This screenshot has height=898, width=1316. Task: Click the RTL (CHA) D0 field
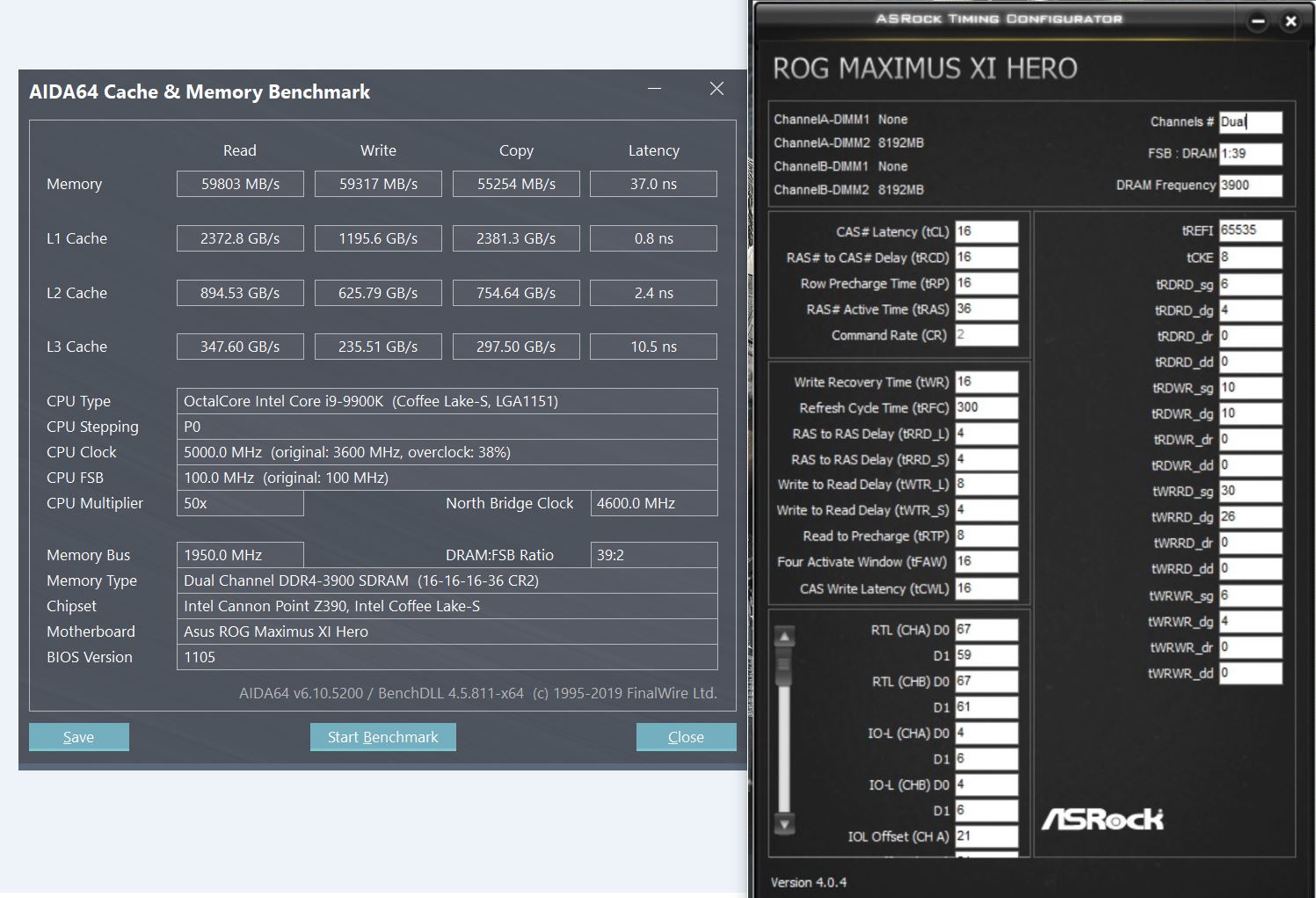(986, 630)
